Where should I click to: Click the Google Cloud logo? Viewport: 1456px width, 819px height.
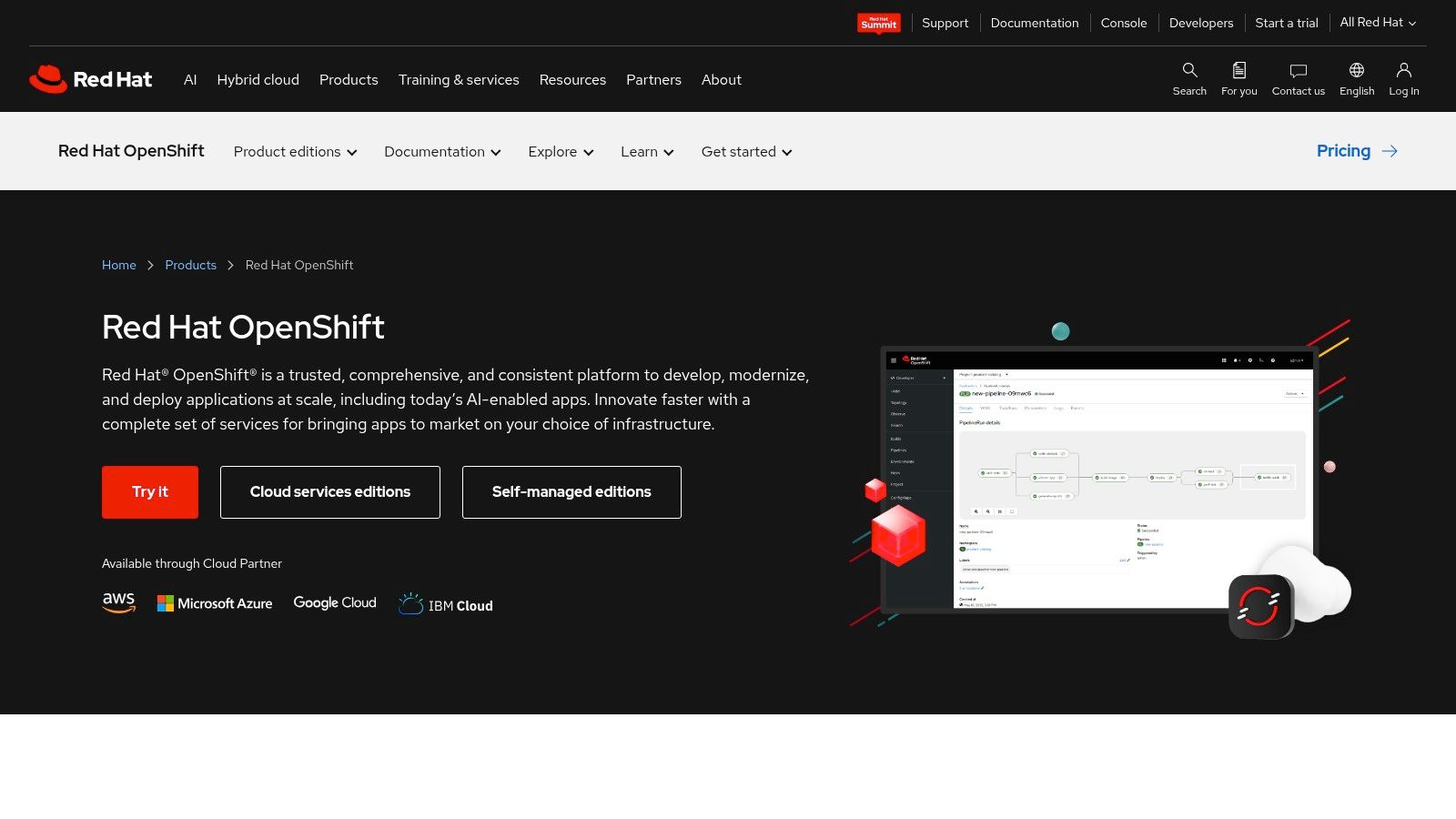pyautogui.click(x=335, y=602)
